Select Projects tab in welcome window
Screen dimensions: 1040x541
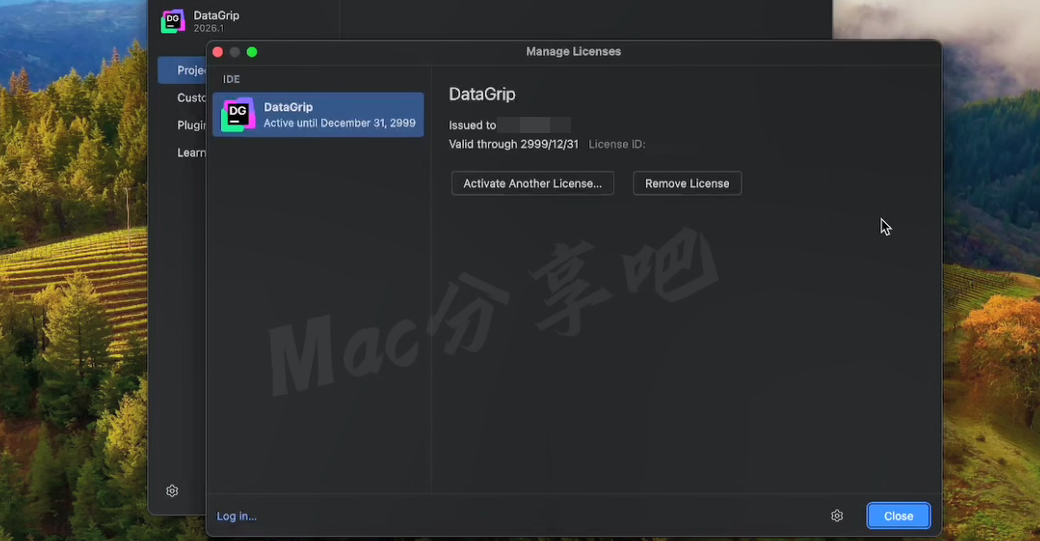182,70
